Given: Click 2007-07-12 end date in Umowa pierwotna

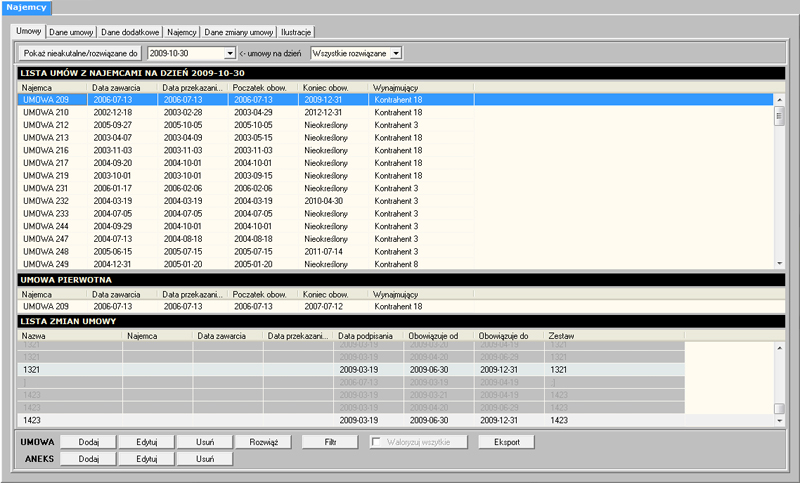Looking at the screenshot, I should (x=323, y=307).
